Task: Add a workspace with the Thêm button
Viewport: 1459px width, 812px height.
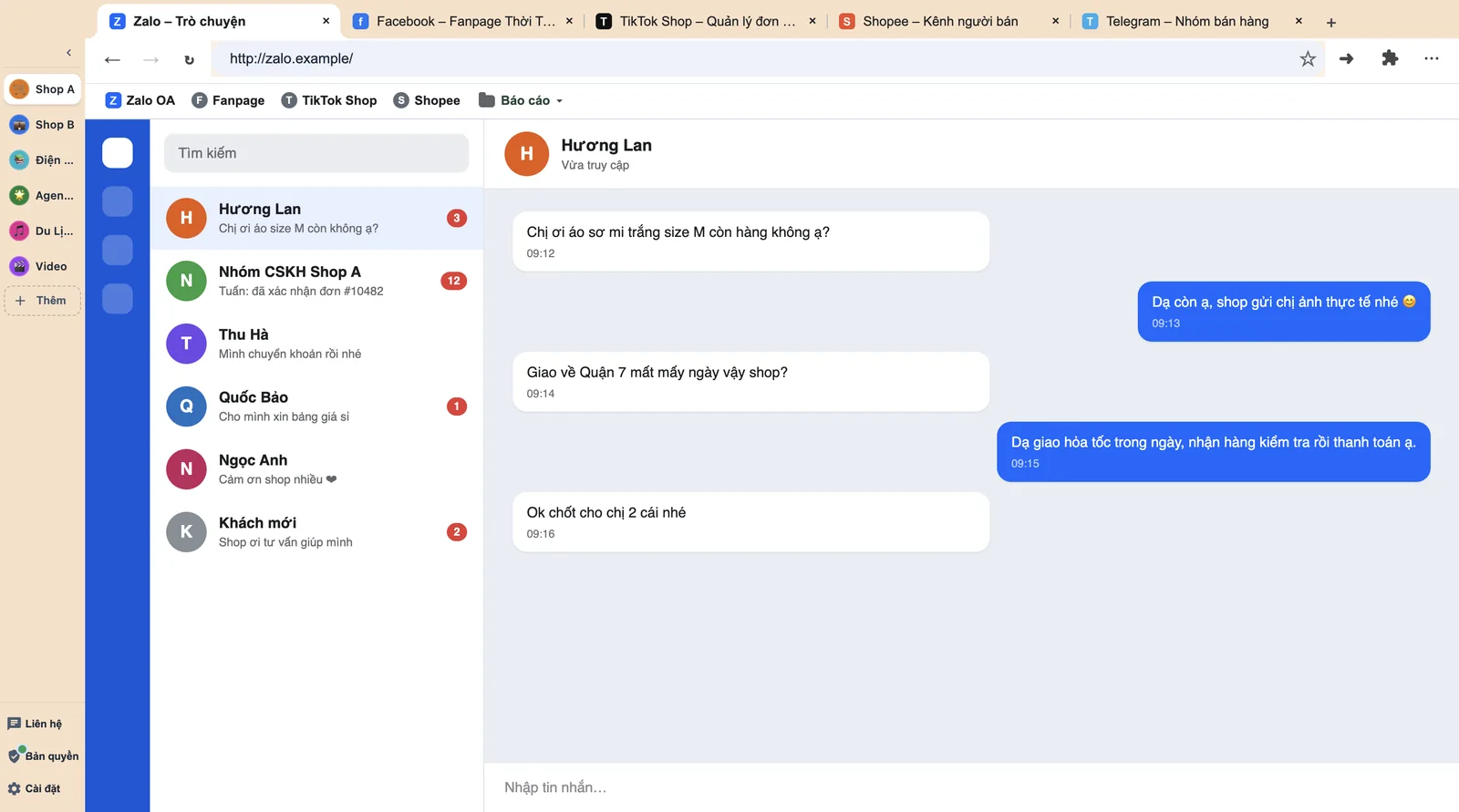Action: 43,301
